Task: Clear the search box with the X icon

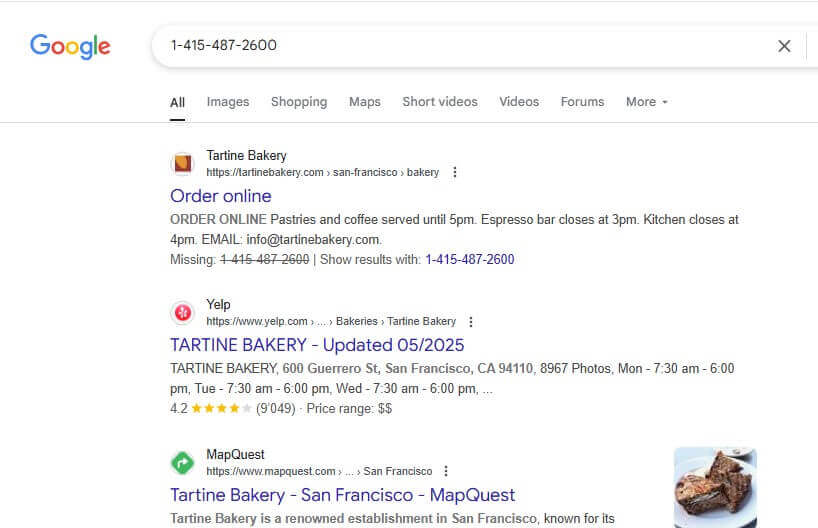Action: pyautogui.click(x=784, y=46)
